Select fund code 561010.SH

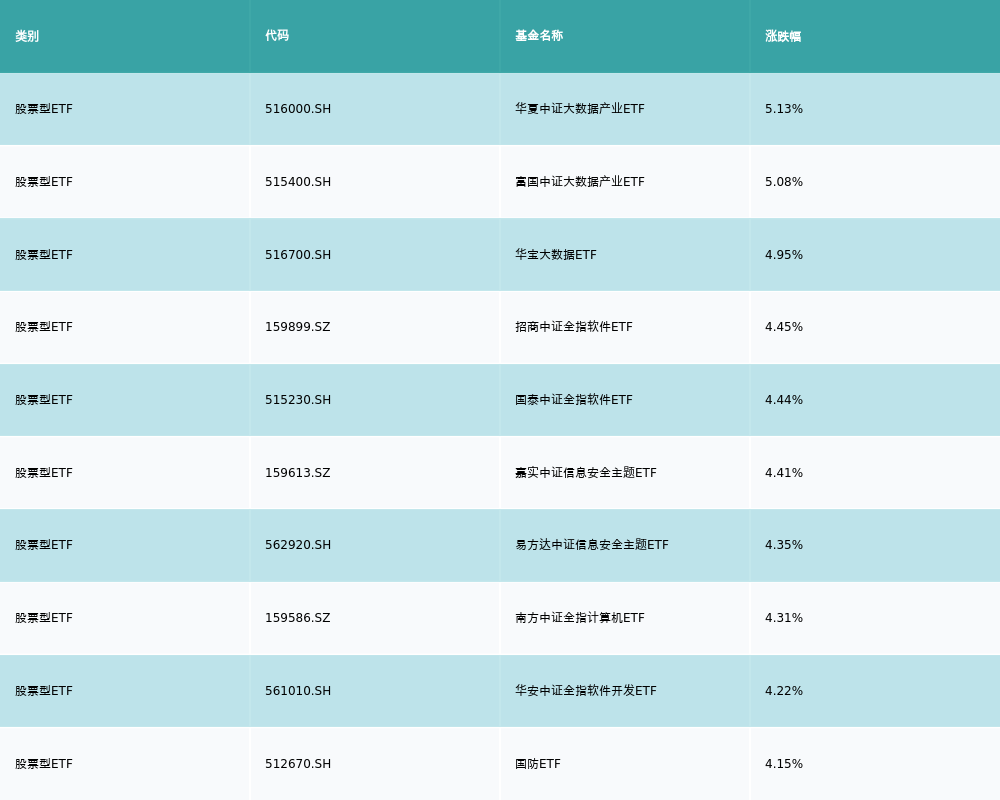[x=298, y=691]
